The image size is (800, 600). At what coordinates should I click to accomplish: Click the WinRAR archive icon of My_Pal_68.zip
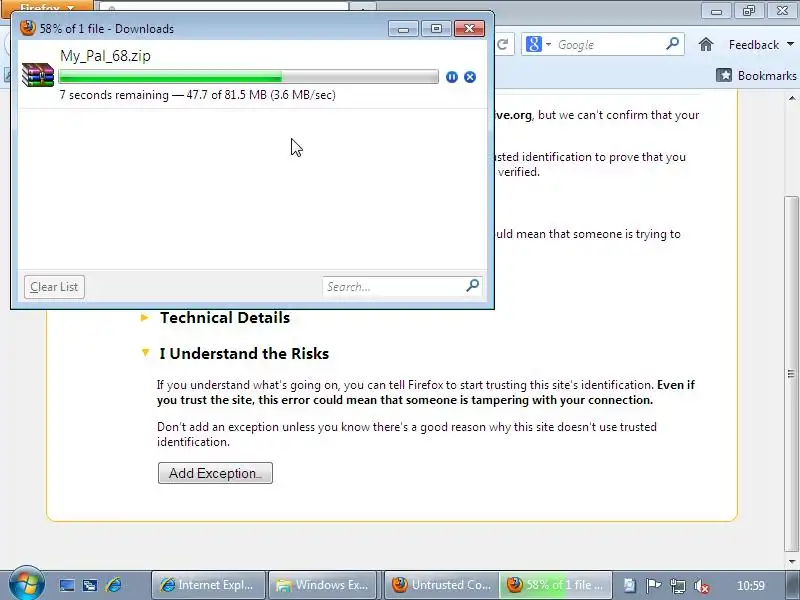click(38, 74)
